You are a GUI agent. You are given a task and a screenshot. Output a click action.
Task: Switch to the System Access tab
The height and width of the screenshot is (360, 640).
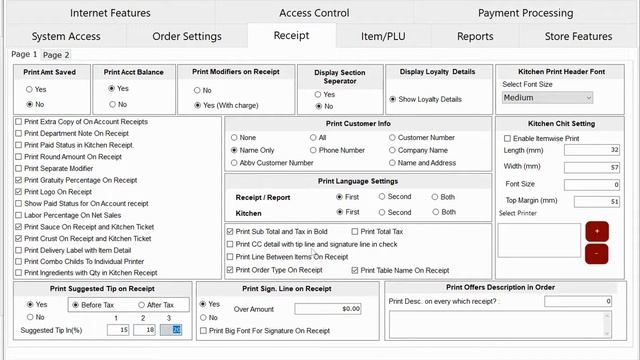pos(66,36)
